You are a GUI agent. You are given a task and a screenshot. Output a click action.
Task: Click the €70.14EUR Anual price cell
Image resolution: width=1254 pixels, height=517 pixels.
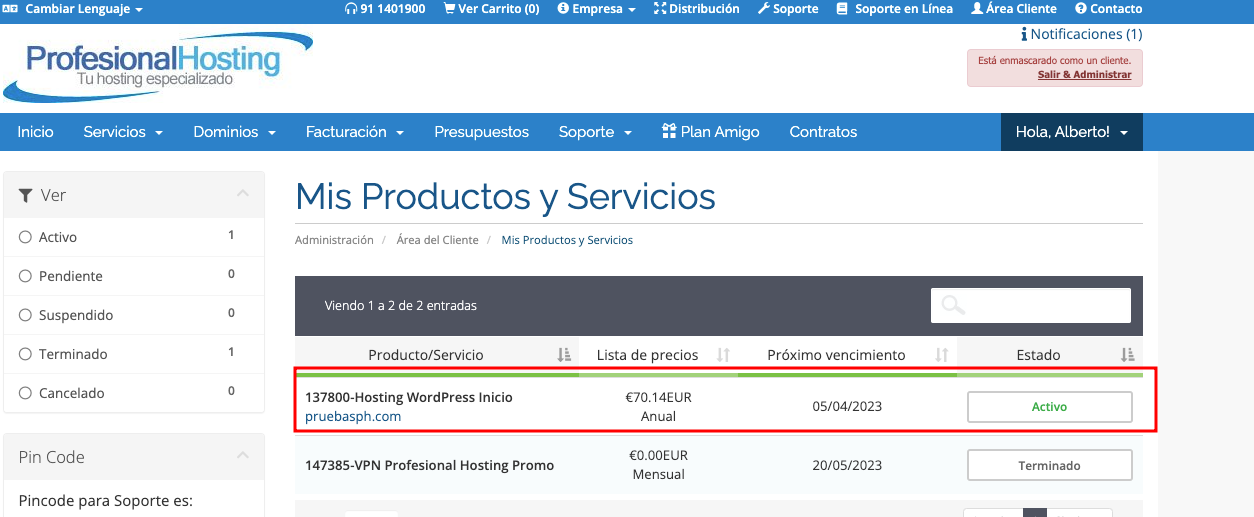click(658, 406)
